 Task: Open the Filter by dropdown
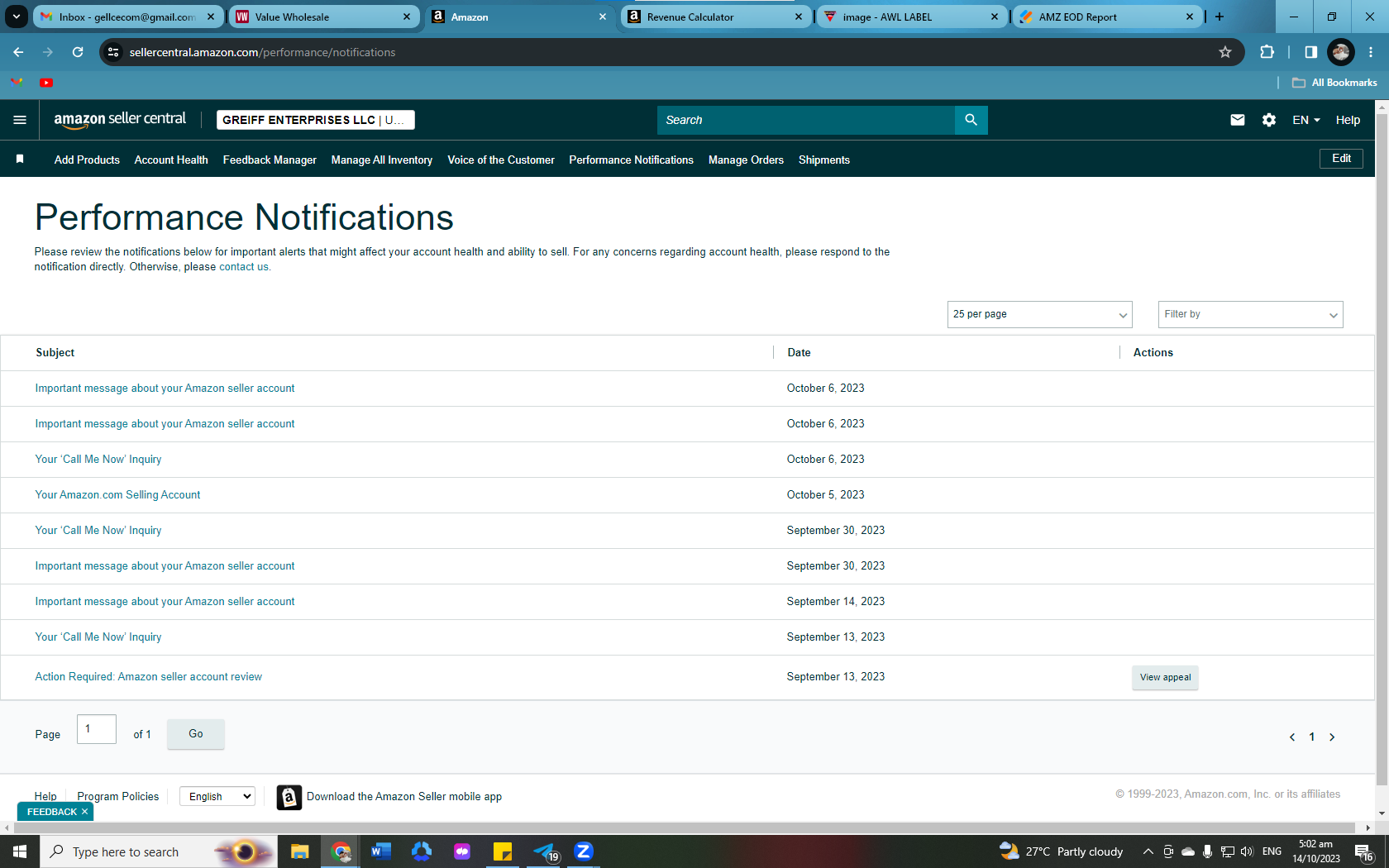tap(1250, 314)
